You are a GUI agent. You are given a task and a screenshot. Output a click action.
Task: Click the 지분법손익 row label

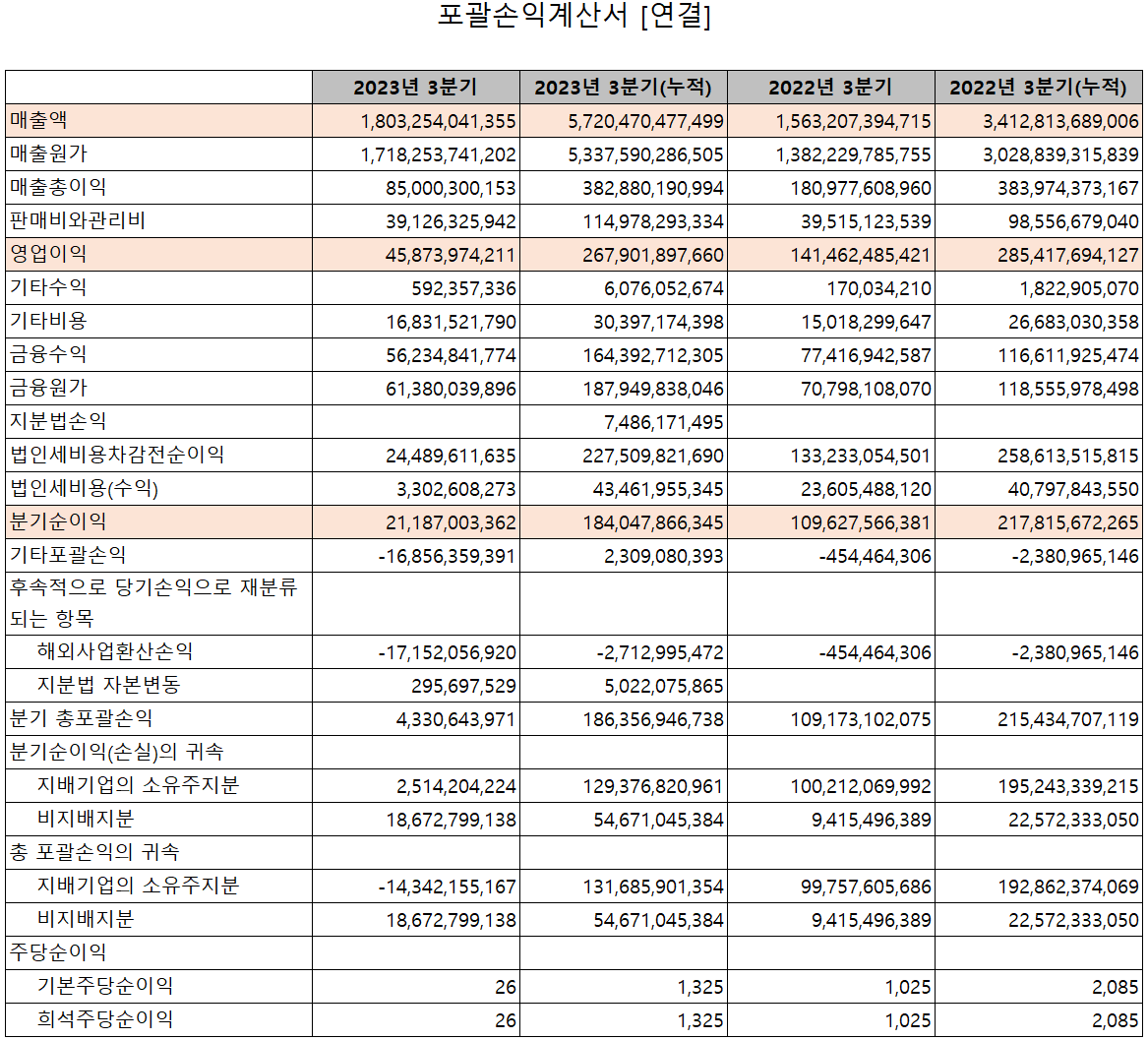pyautogui.click(x=58, y=421)
